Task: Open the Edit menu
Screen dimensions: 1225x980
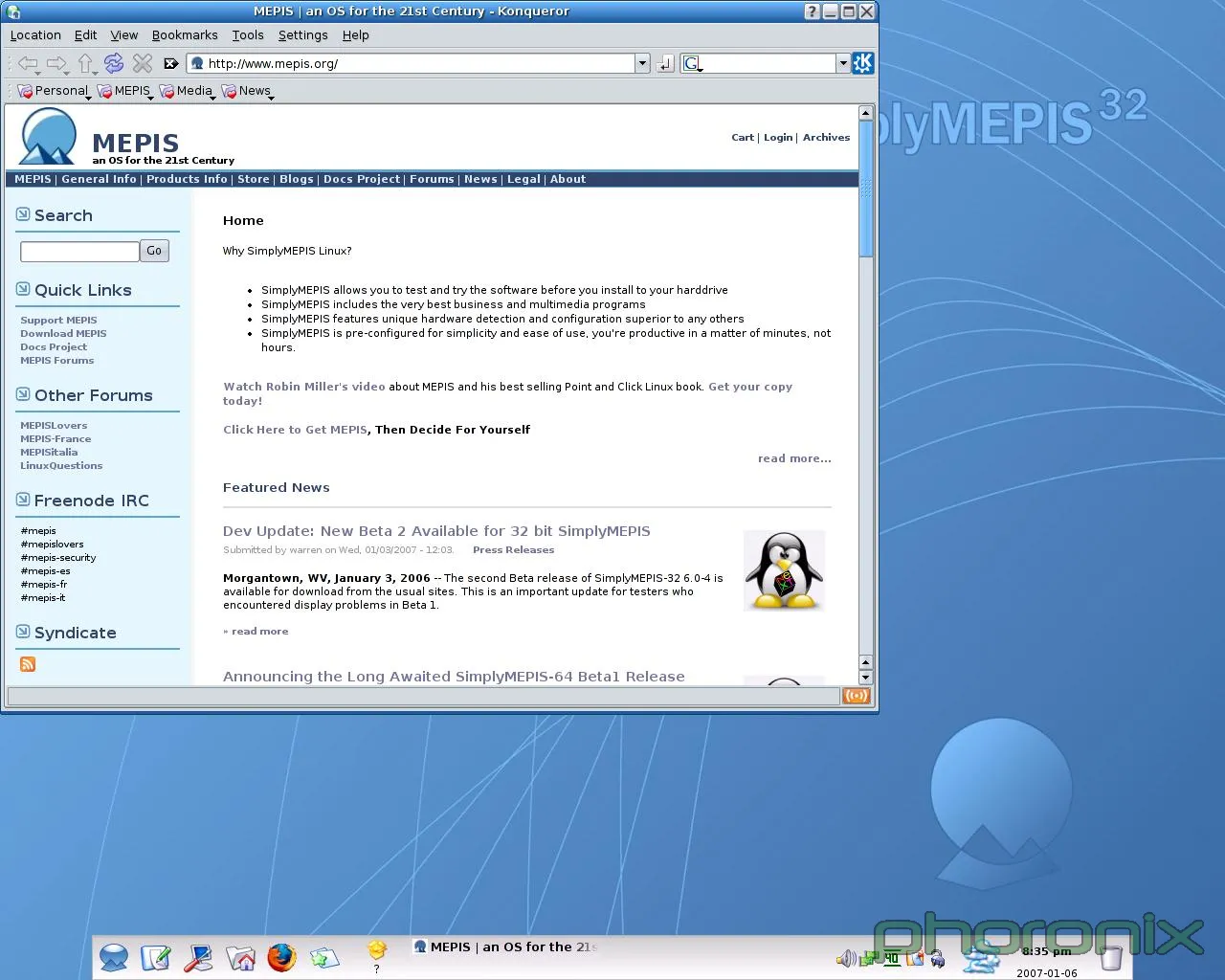Action: coord(85,35)
